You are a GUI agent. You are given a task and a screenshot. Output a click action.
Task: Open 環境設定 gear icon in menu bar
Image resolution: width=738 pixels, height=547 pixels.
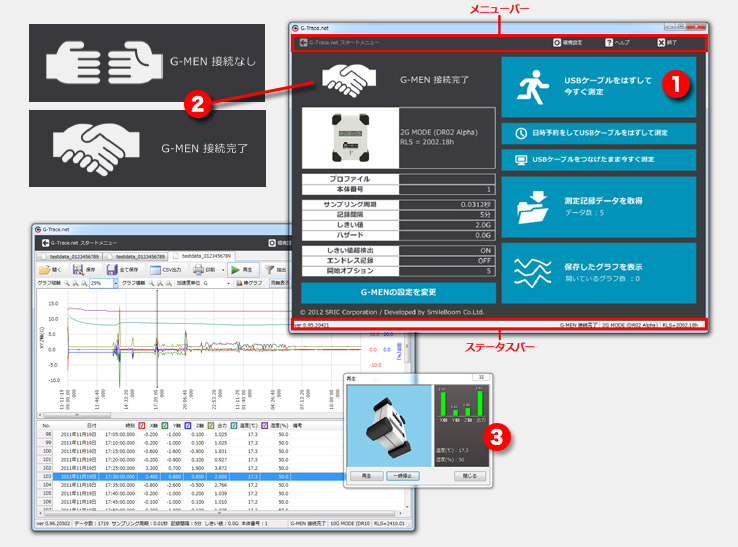(x=557, y=43)
